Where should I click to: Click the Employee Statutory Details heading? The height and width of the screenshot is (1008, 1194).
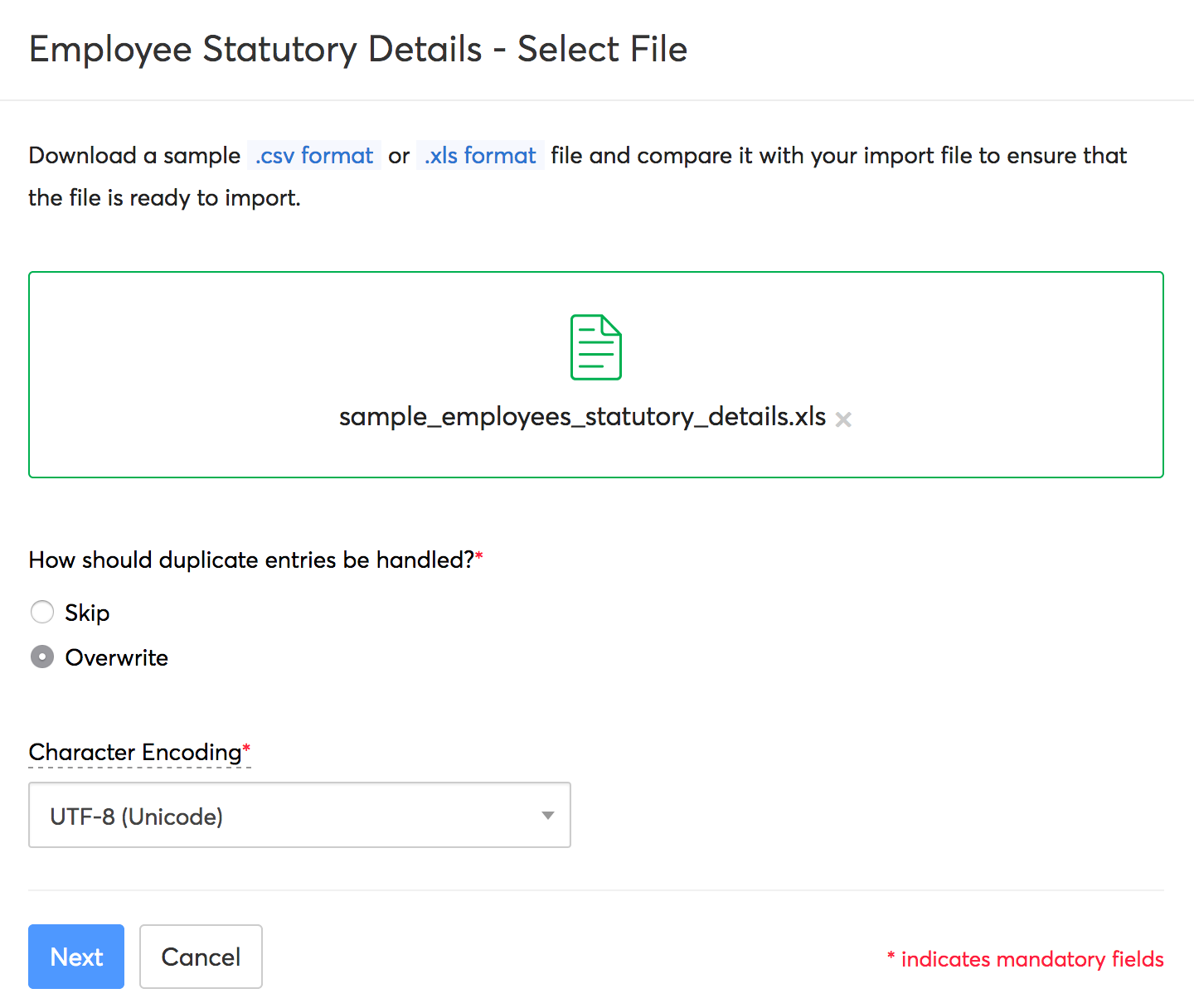358,50
